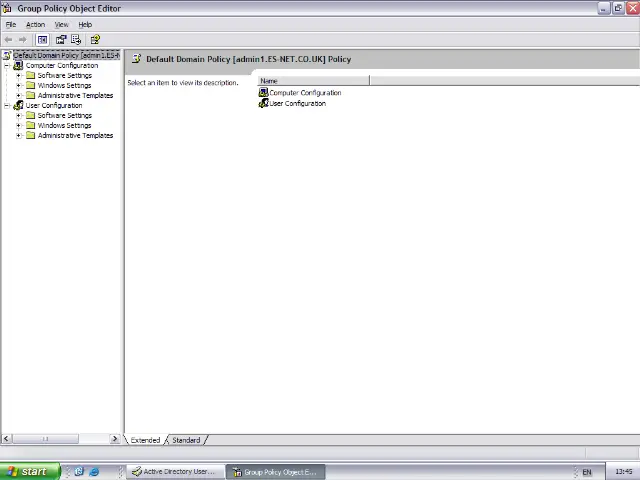Image resolution: width=640 pixels, height=480 pixels.
Task: Select User Configuration in the right pane list
Action: point(297,104)
